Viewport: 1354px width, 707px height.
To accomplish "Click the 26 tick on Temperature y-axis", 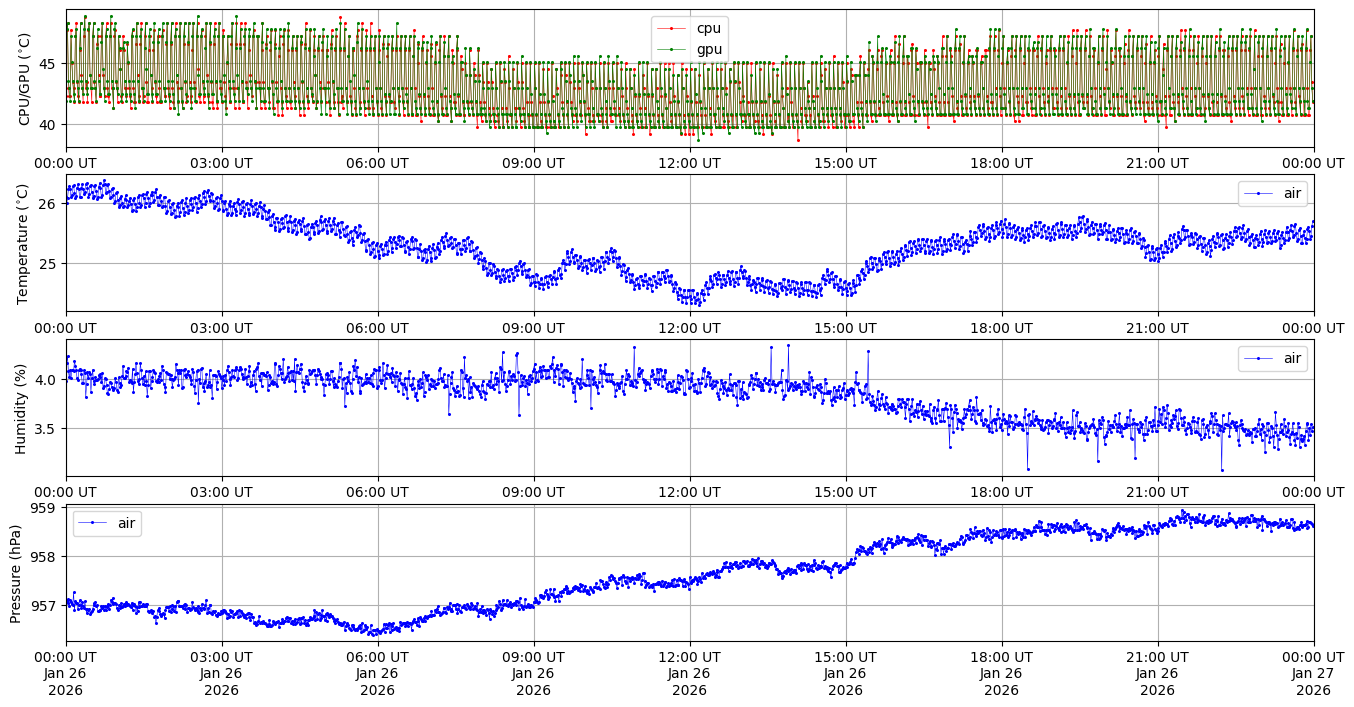I will [48, 203].
